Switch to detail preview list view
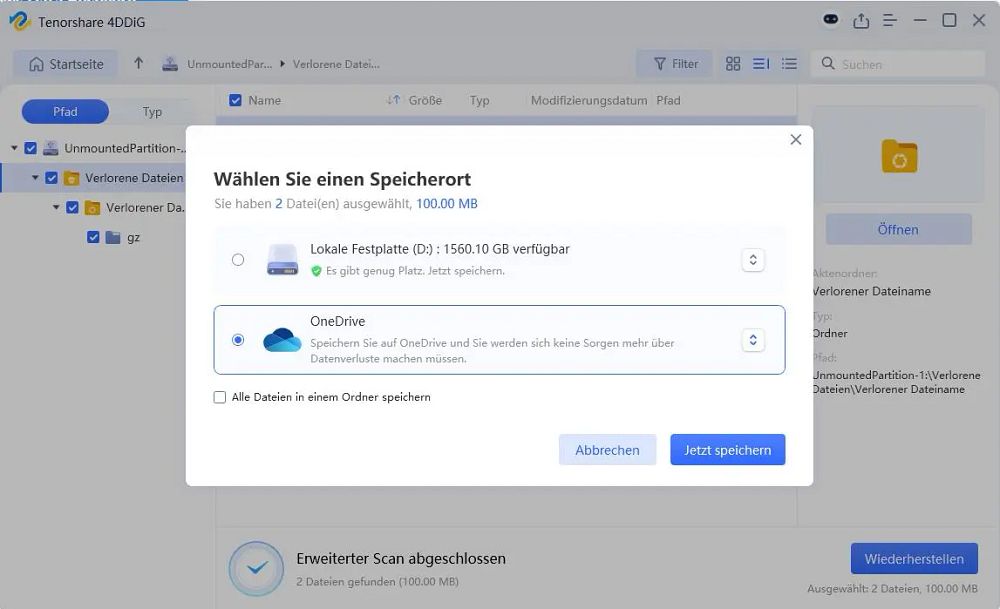Screen dimensions: 1000x609 point(761,64)
